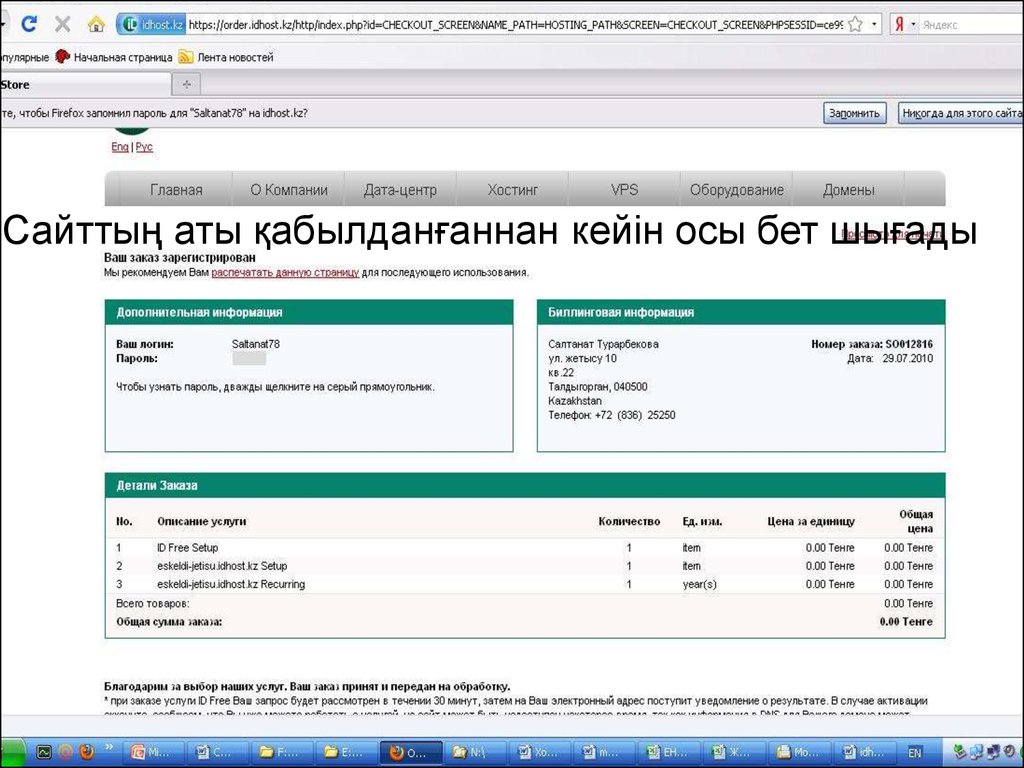1024x768 pixels.
Task: Open a new browser tab
Action: tap(186, 85)
